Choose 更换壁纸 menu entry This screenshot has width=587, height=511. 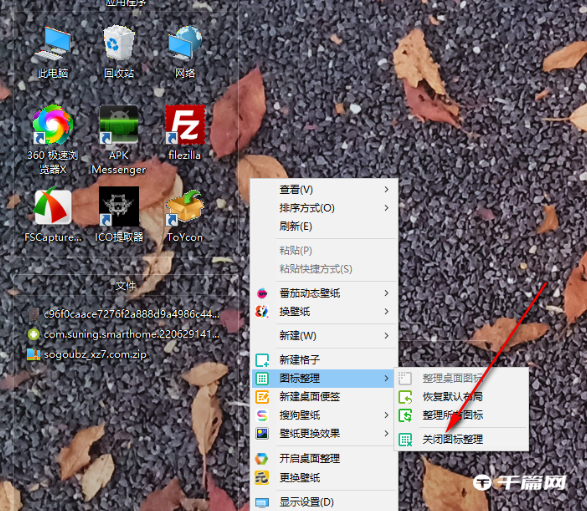coord(323,478)
